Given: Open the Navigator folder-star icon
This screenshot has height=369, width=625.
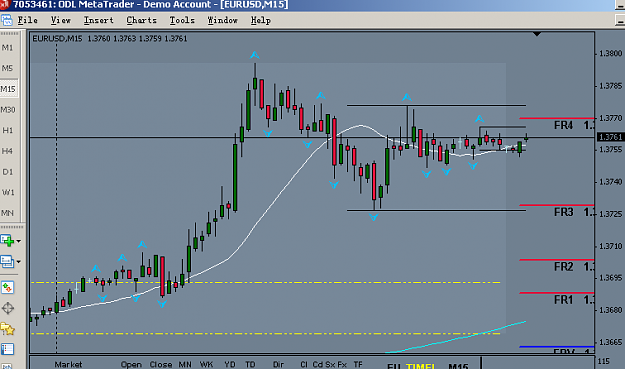Looking at the screenshot, I should tap(8, 329).
